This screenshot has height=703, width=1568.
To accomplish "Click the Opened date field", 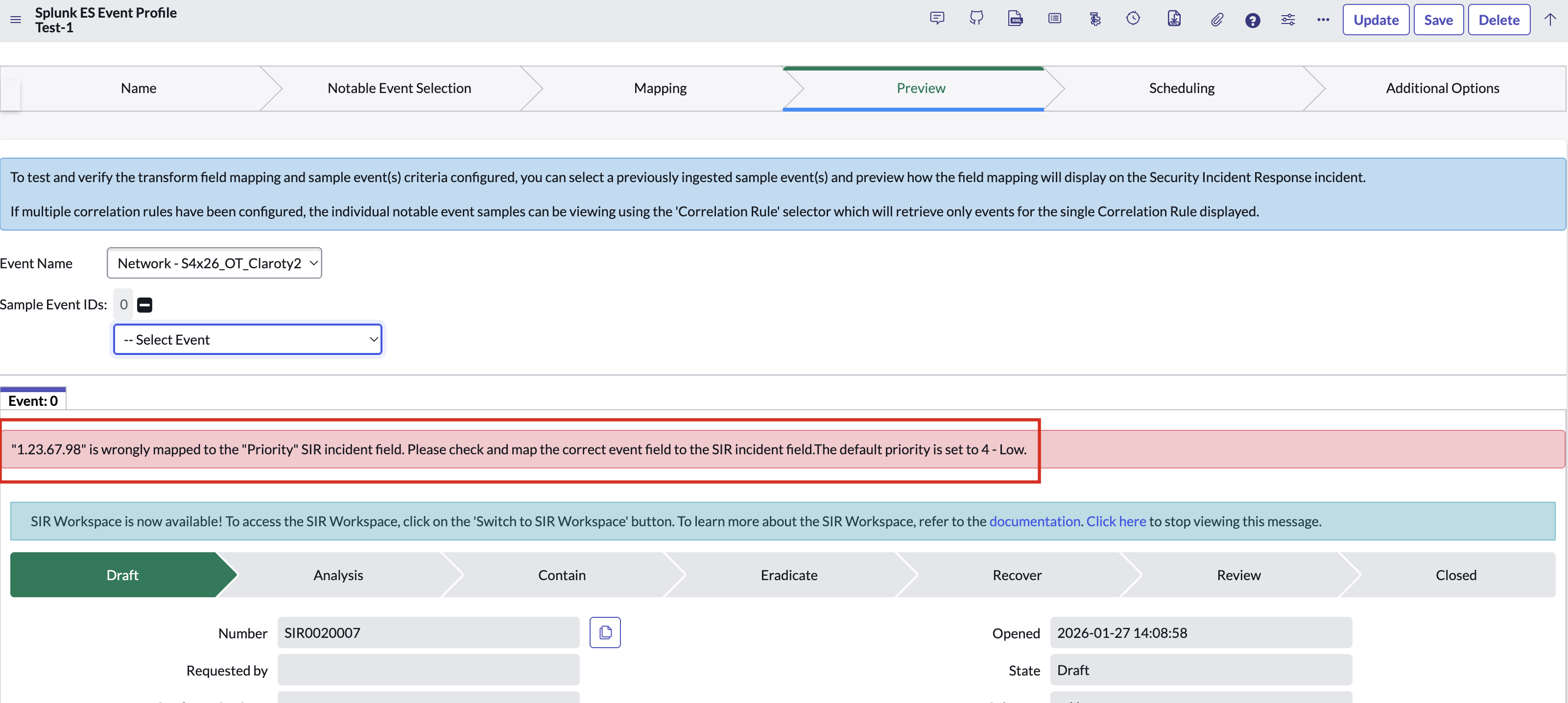I will coord(1201,633).
